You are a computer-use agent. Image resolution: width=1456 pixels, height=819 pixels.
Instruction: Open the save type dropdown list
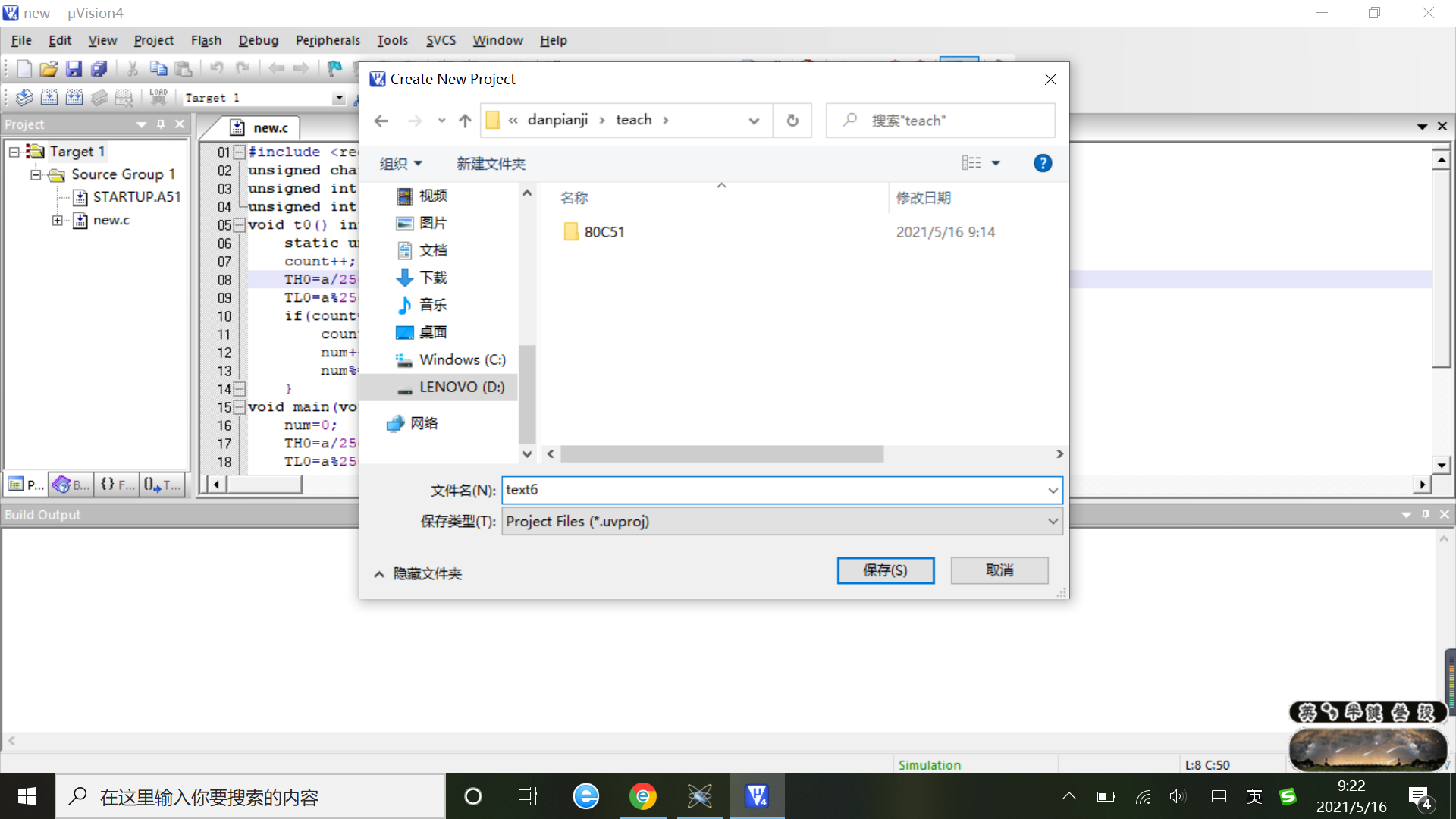pos(1053,522)
